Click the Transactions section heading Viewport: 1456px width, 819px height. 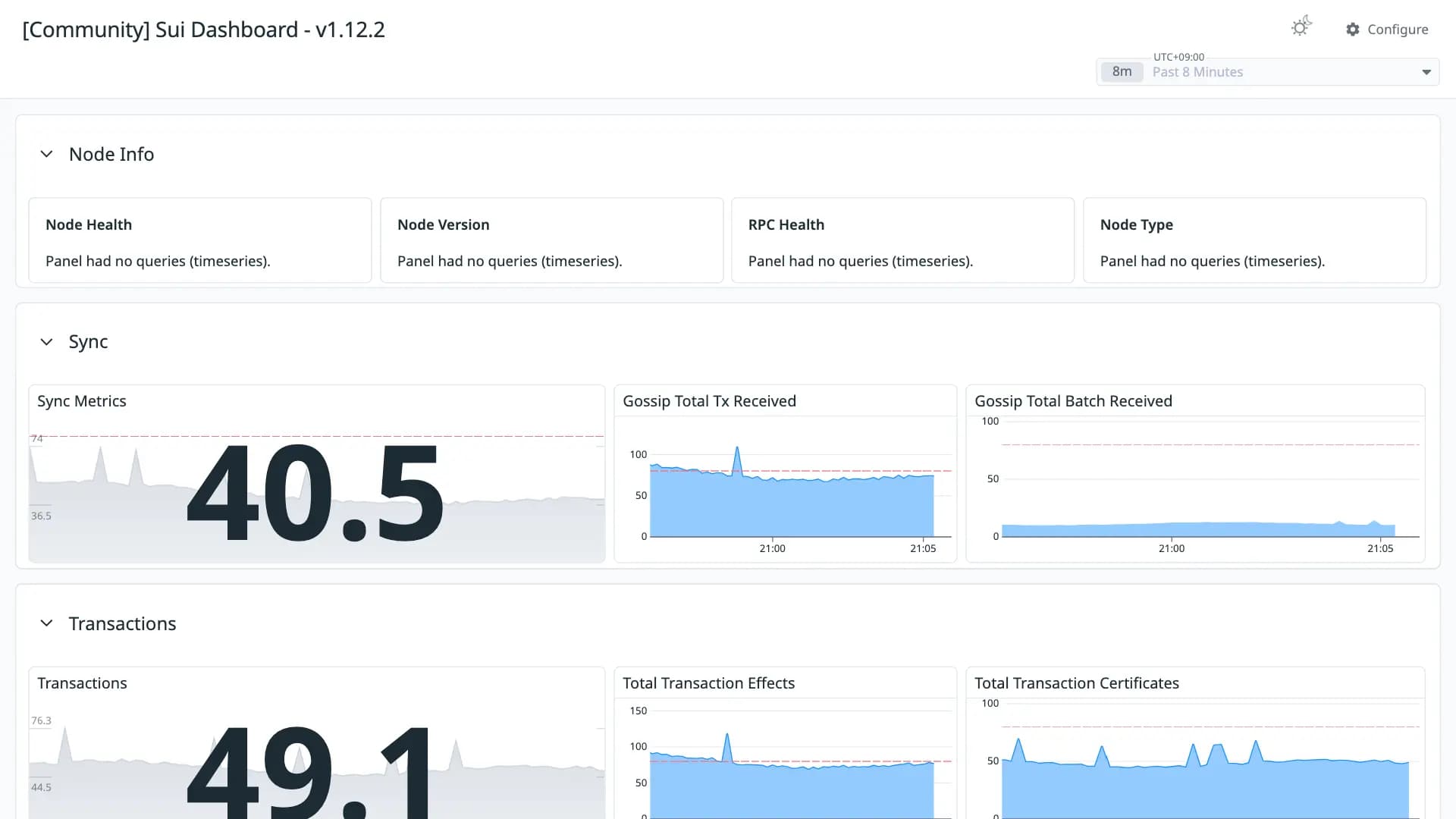(x=122, y=623)
